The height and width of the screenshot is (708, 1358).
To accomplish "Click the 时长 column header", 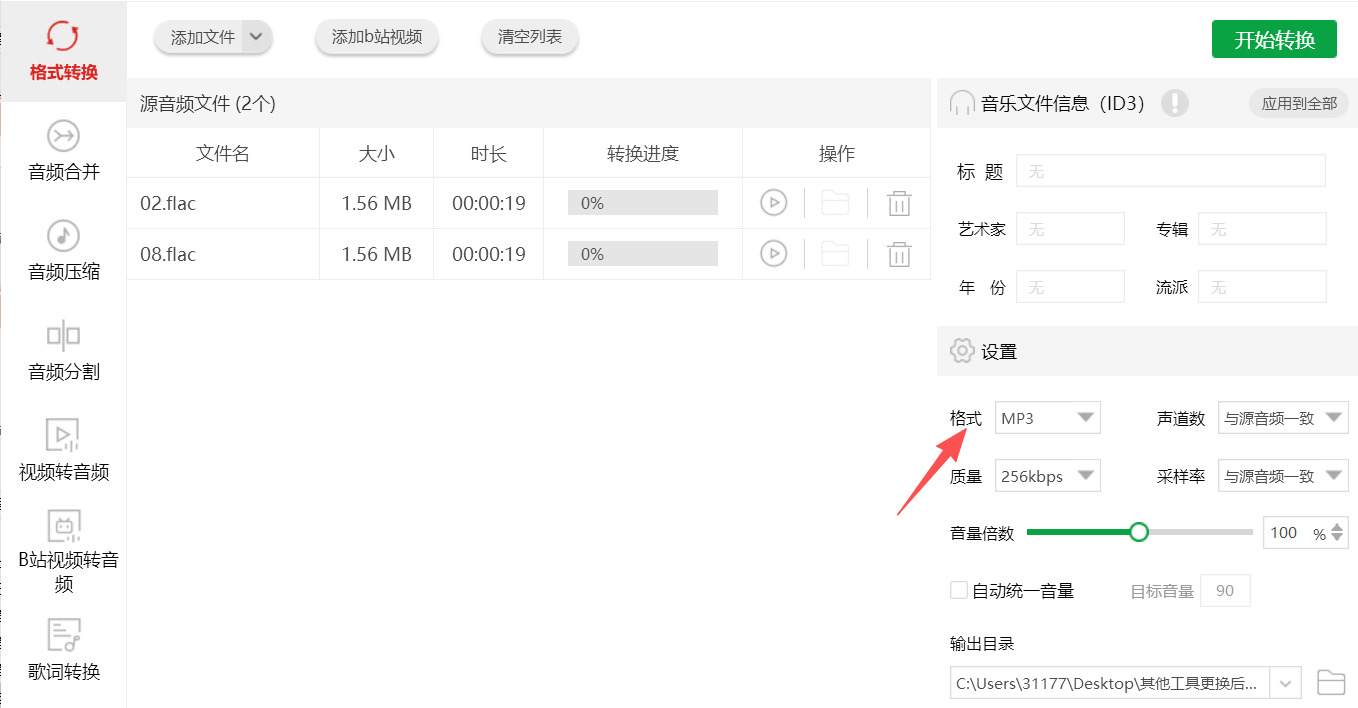I will click(x=489, y=153).
